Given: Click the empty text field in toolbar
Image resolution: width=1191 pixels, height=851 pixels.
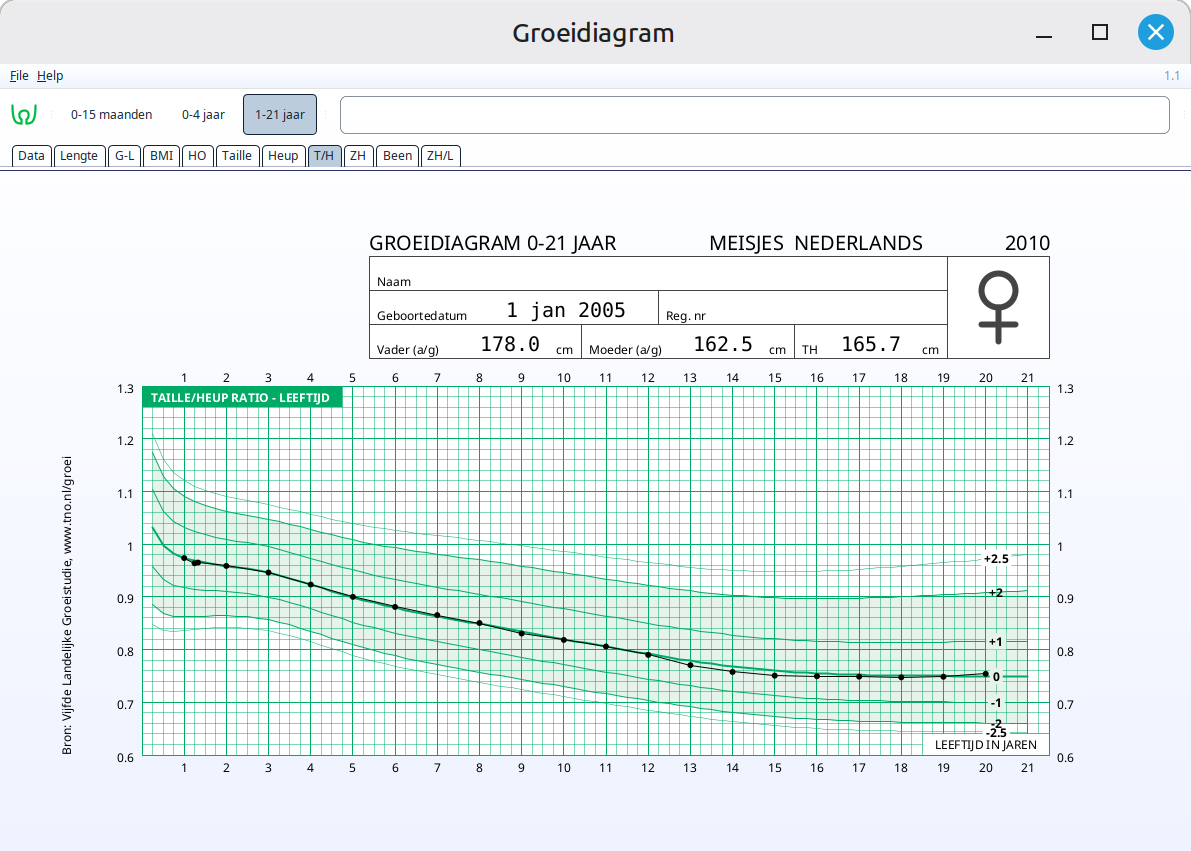Looking at the screenshot, I should (x=754, y=115).
